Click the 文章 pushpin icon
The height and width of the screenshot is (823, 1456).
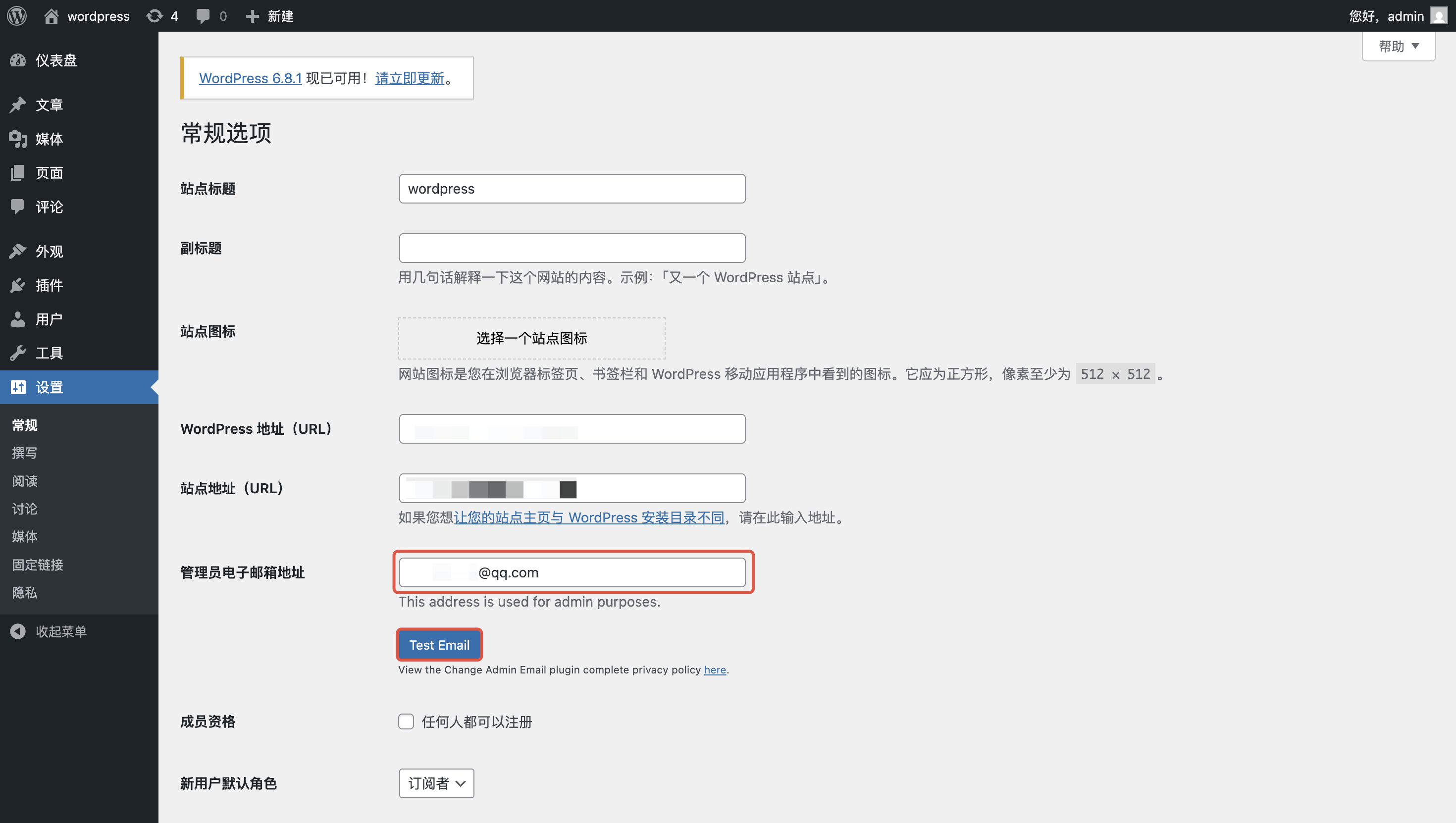(x=18, y=104)
